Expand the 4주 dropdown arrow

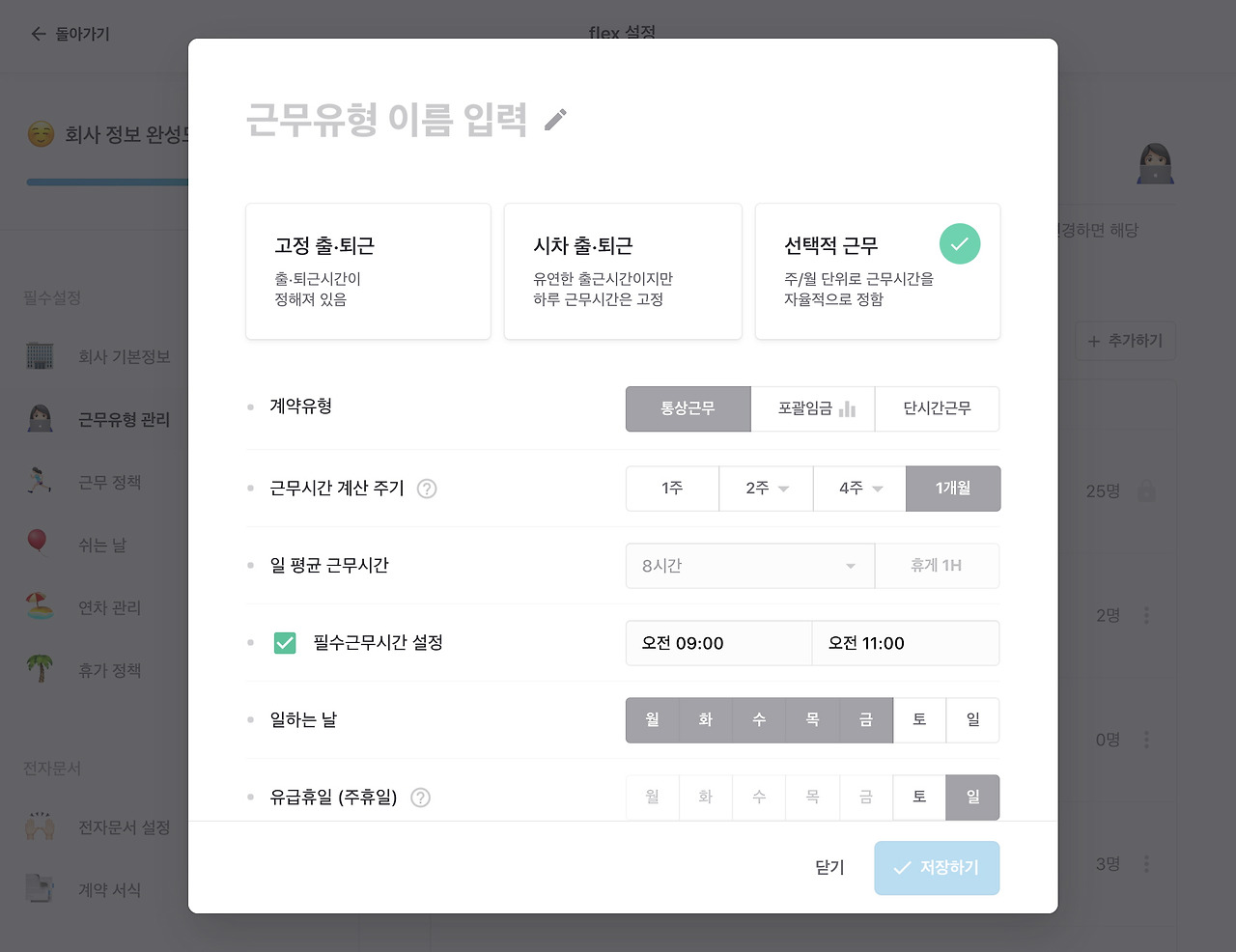[x=878, y=489]
